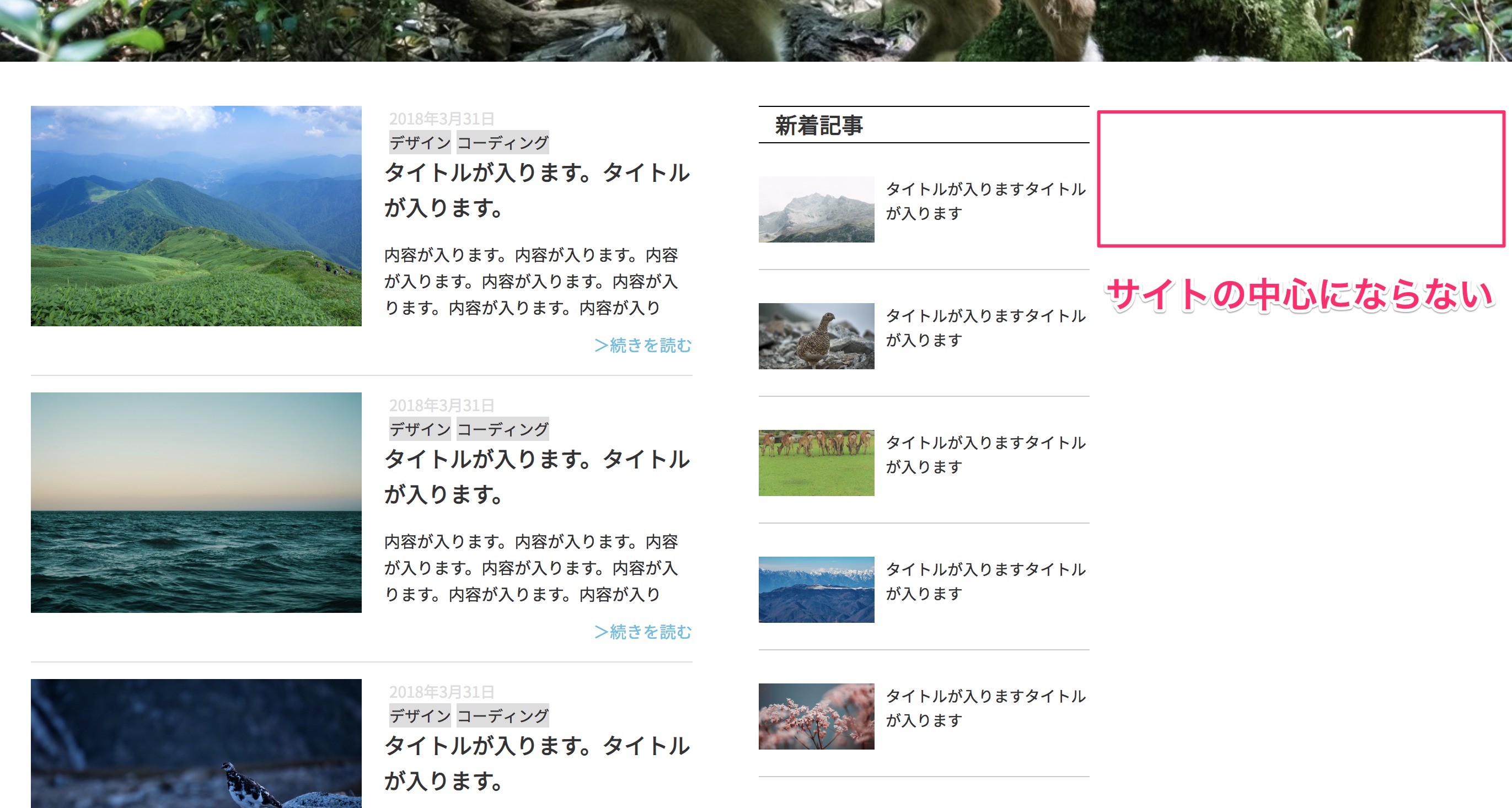Select コーディング tag in the ocean article

[x=503, y=429]
